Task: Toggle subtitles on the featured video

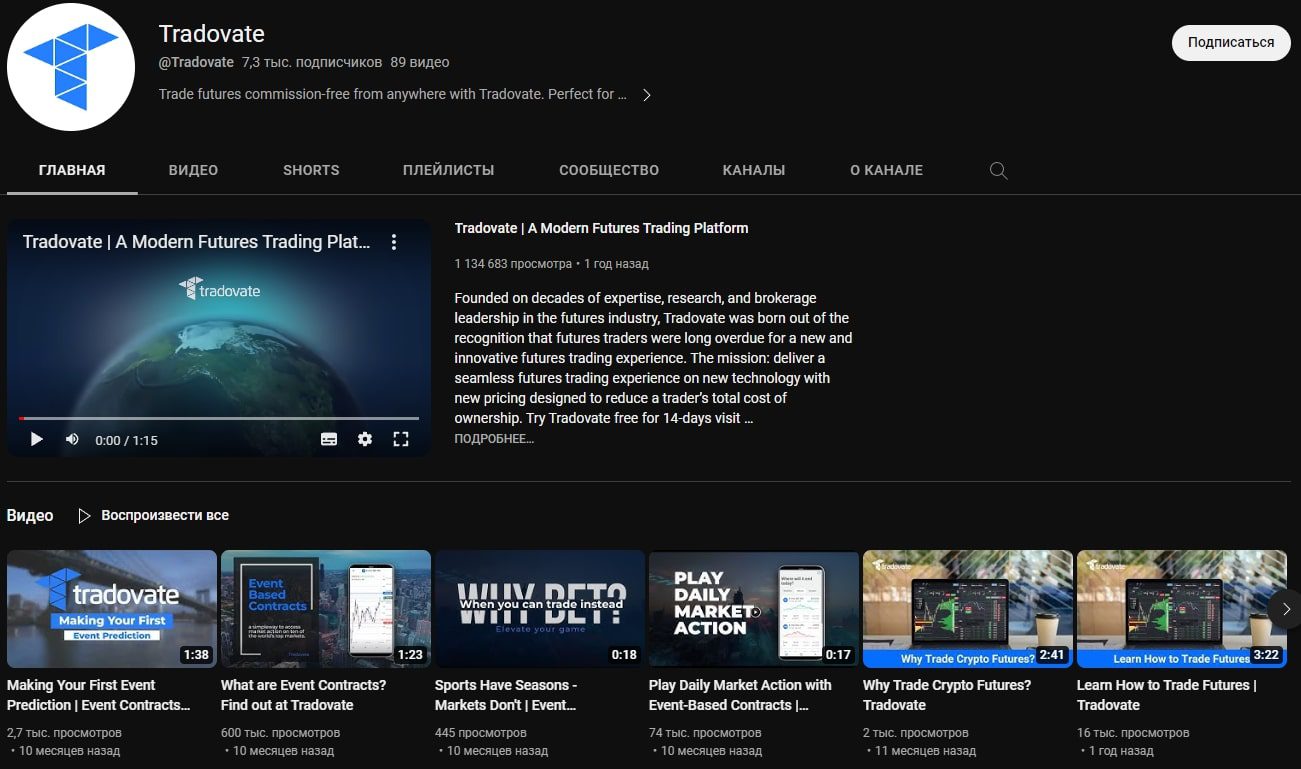Action: 329,439
